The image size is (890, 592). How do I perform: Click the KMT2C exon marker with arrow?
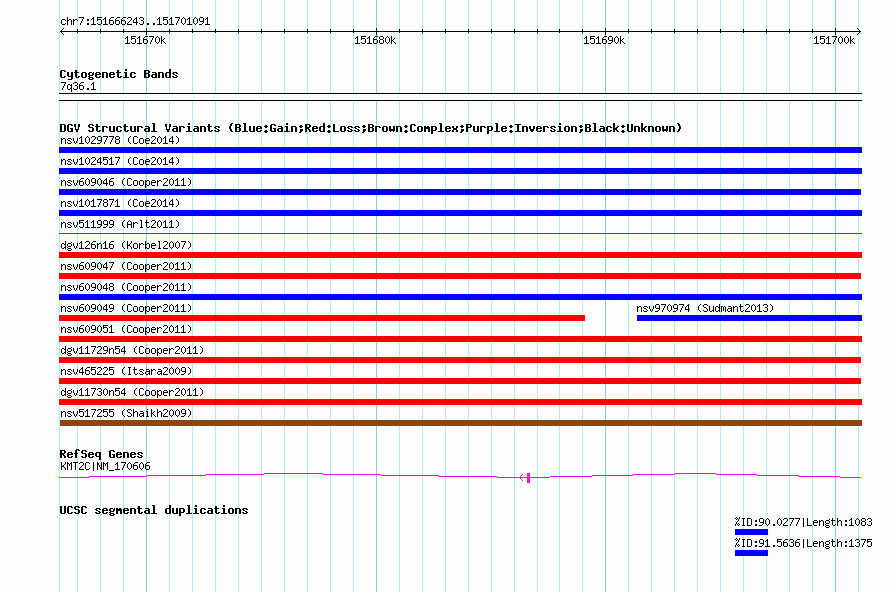[x=525, y=478]
